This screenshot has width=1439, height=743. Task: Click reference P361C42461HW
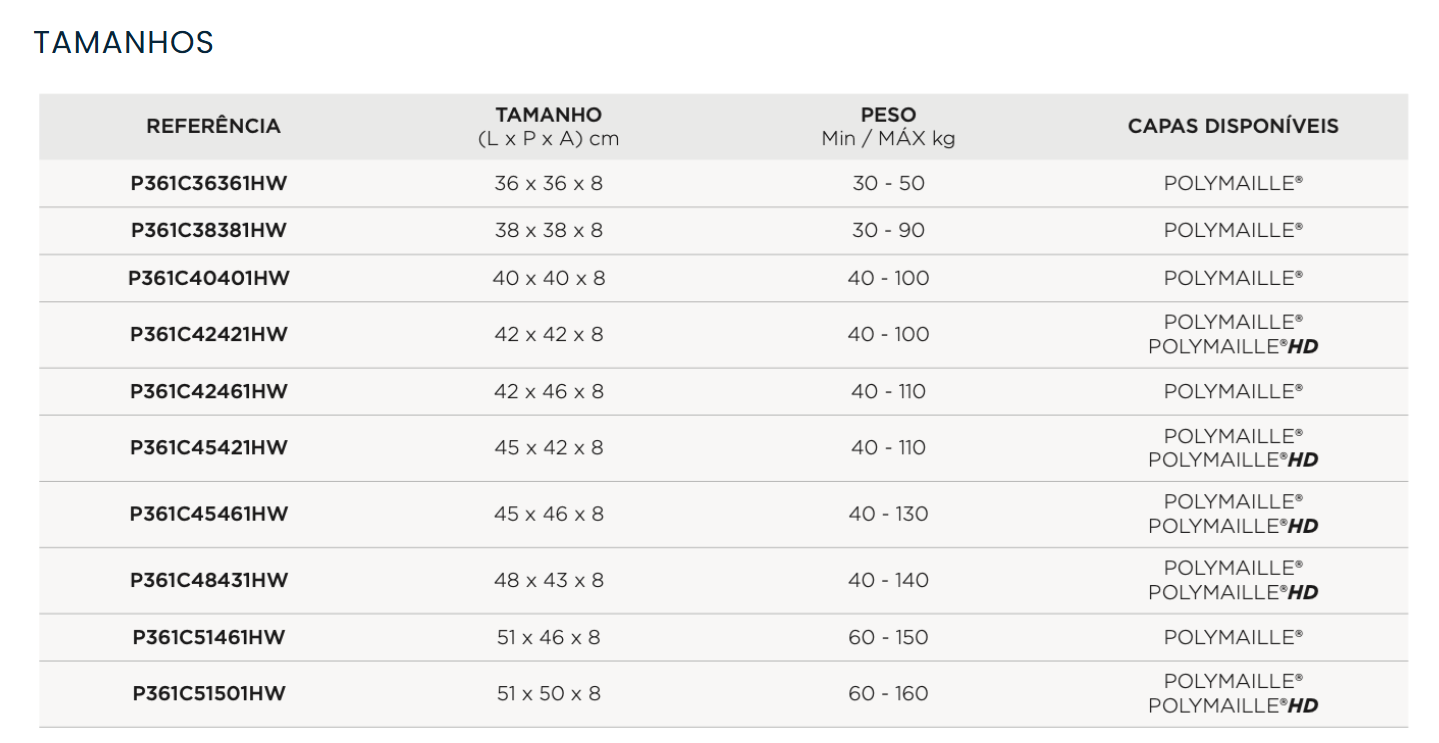(x=209, y=391)
